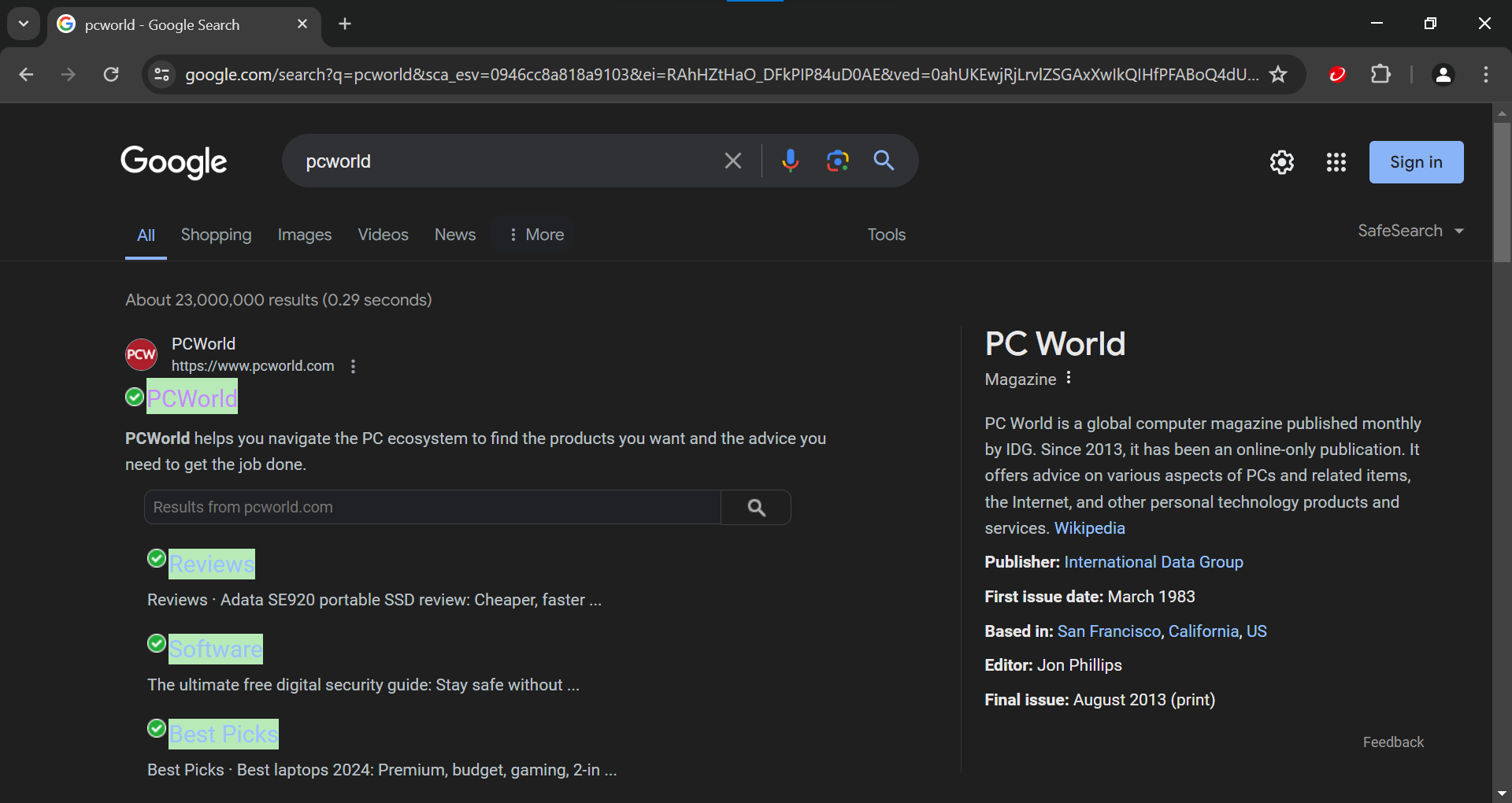Click Feedback under the knowledge panel
Image resolution: width=1512 pixels, height=803 pixels.
(1393, 742)
